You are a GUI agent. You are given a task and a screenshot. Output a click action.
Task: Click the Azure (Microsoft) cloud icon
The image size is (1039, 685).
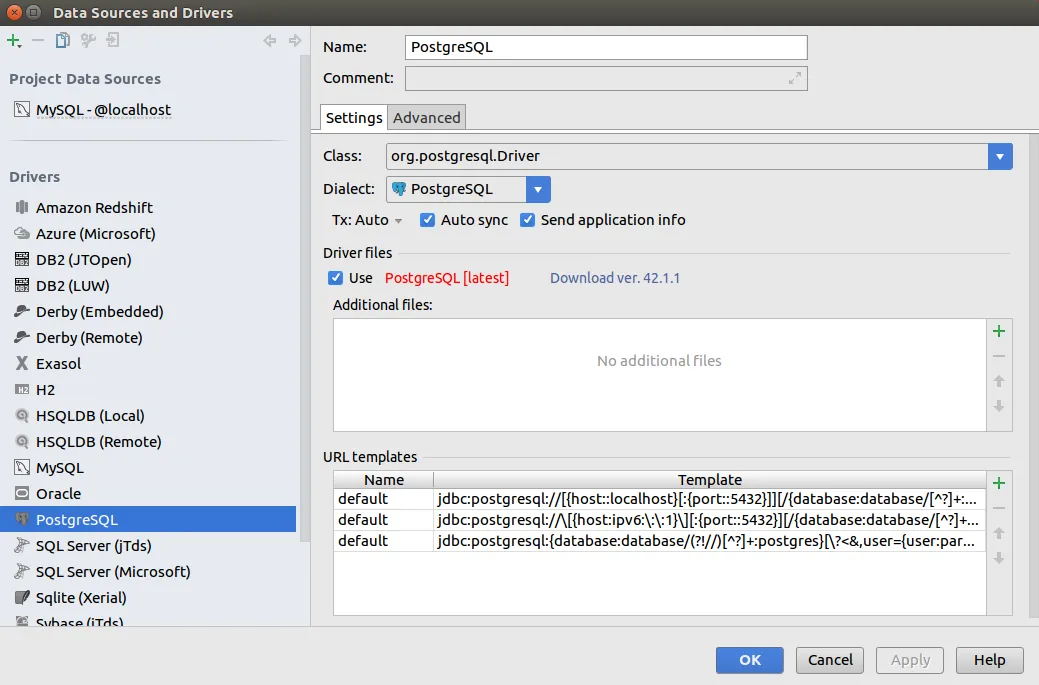[22, 233]
